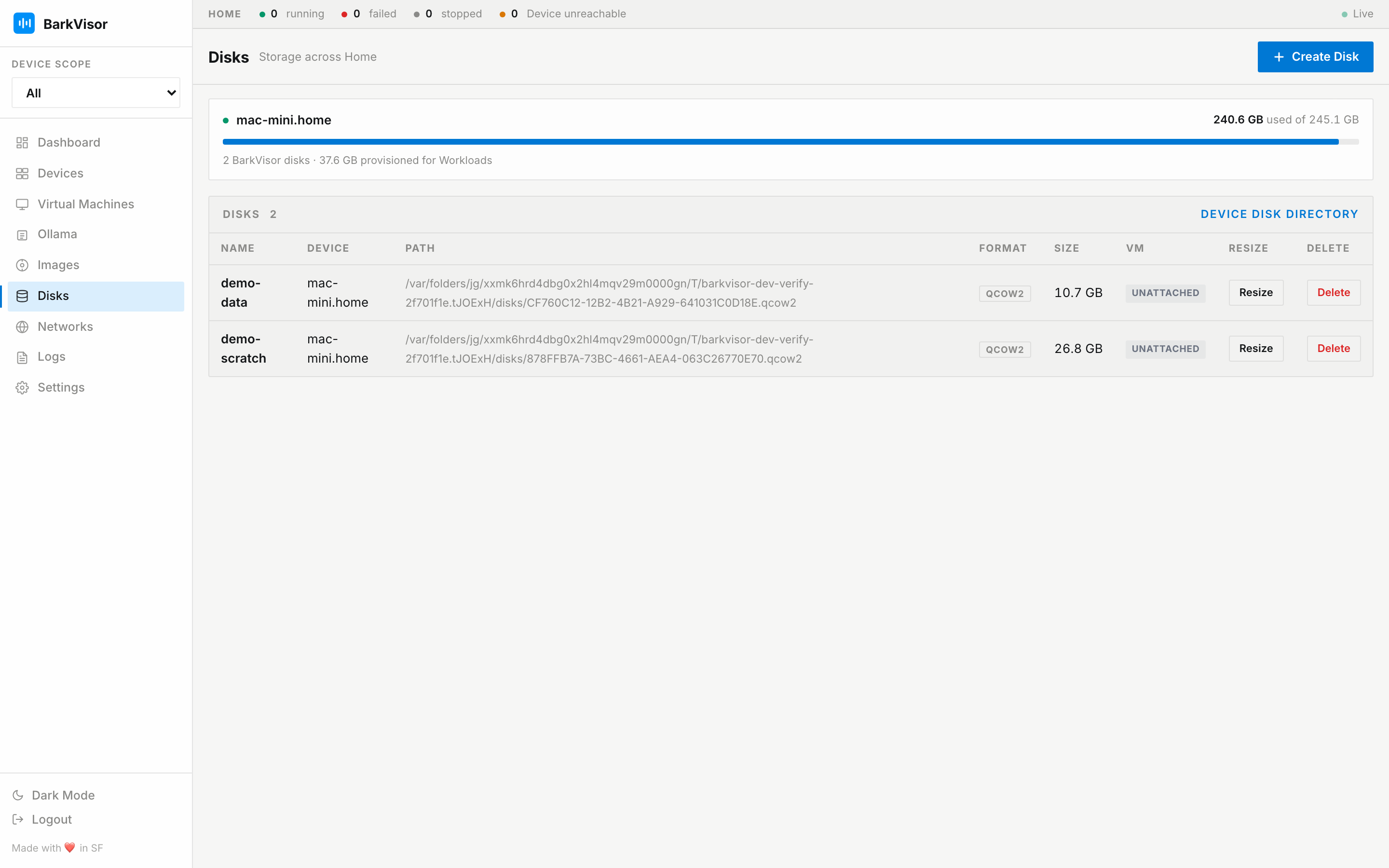
Task: Click the BarkVisor logo icon
Action: pyautogui.click(x=24, y=24)
